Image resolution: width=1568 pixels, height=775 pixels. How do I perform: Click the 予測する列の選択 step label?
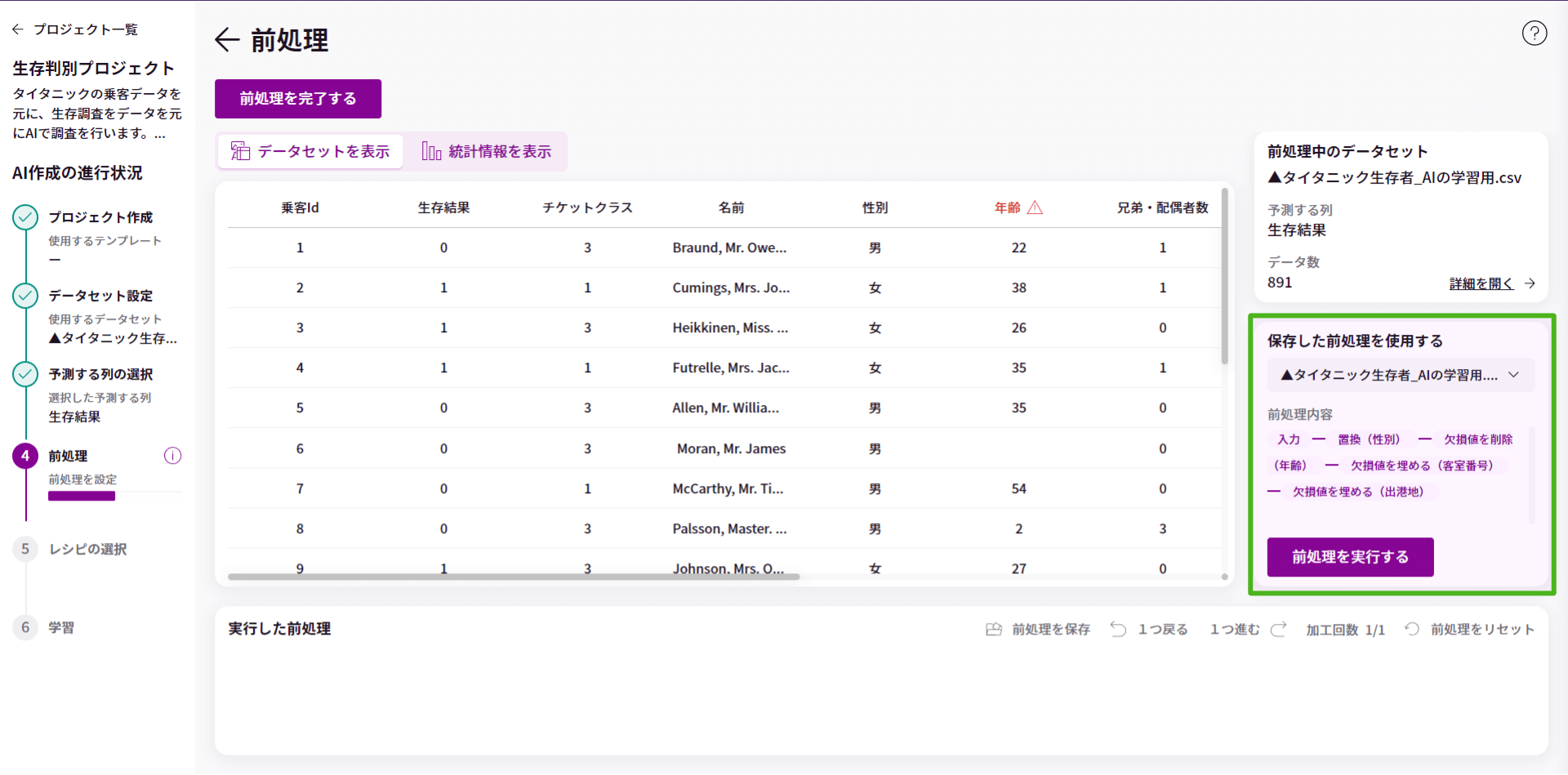pos(100,374)
